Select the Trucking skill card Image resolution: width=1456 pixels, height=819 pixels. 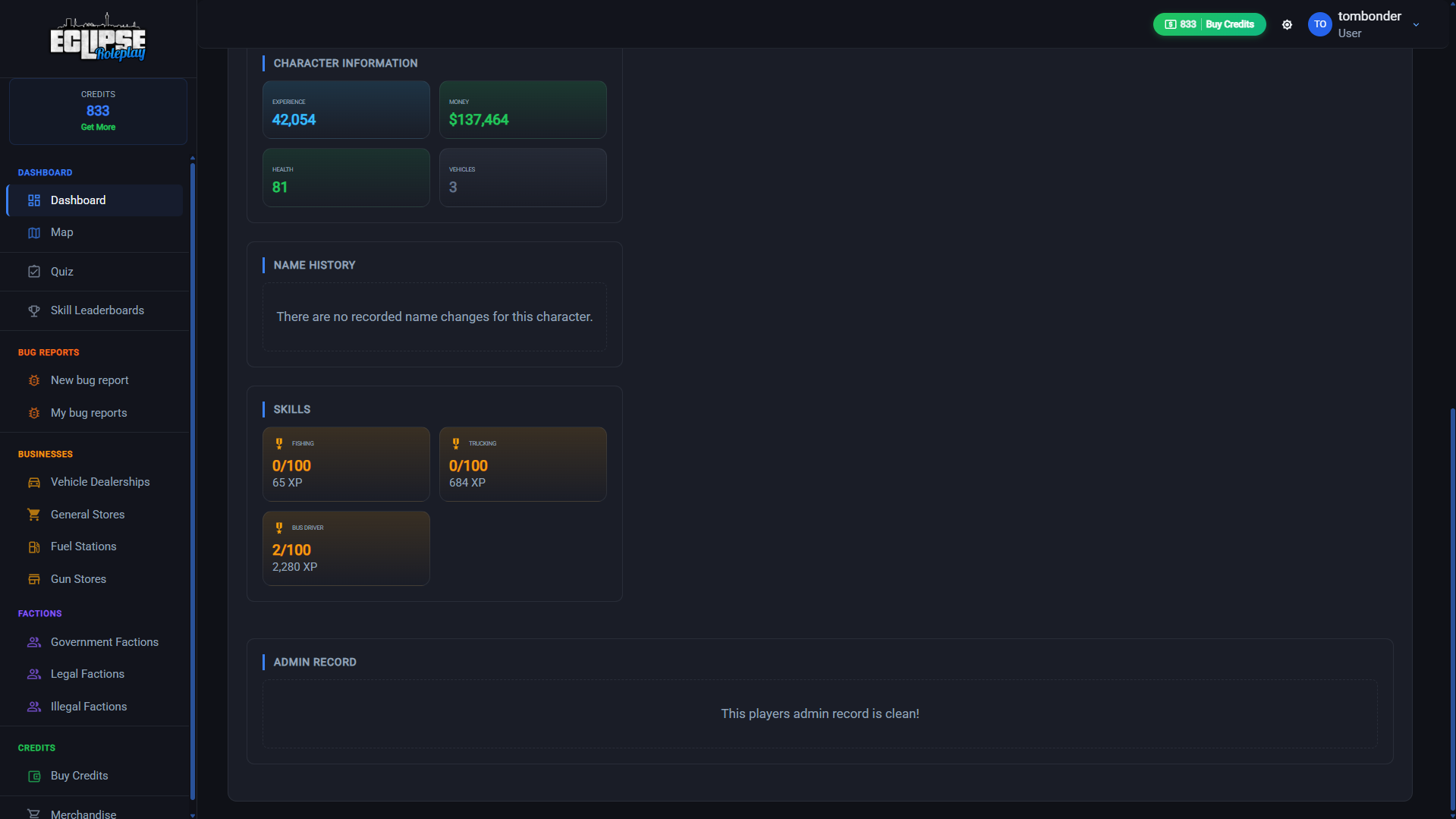point(523,464)
